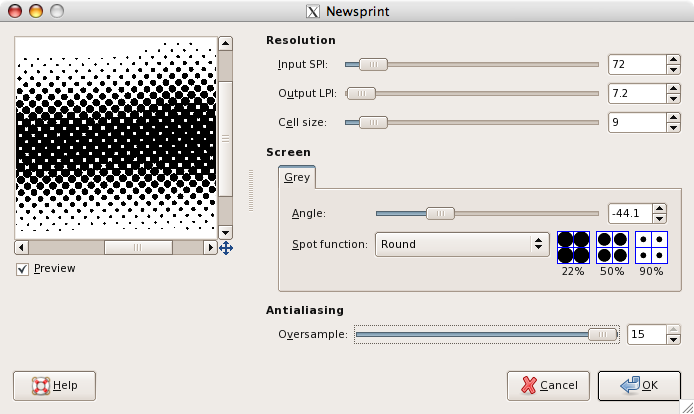Click the Cell size slider handle
Screen dimensions: 694x414
click(x=373, y=123)
